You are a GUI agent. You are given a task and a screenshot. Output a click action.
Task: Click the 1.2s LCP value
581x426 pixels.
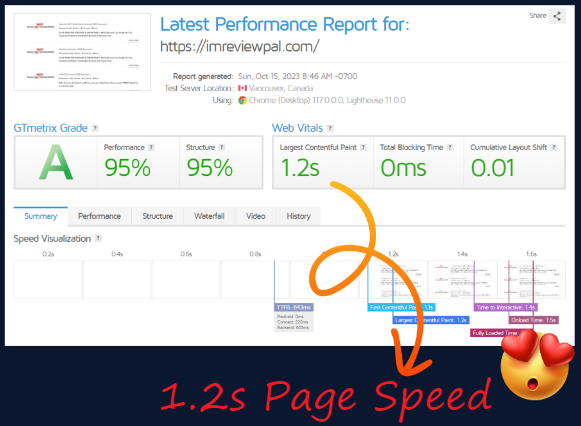coord(300,168)
